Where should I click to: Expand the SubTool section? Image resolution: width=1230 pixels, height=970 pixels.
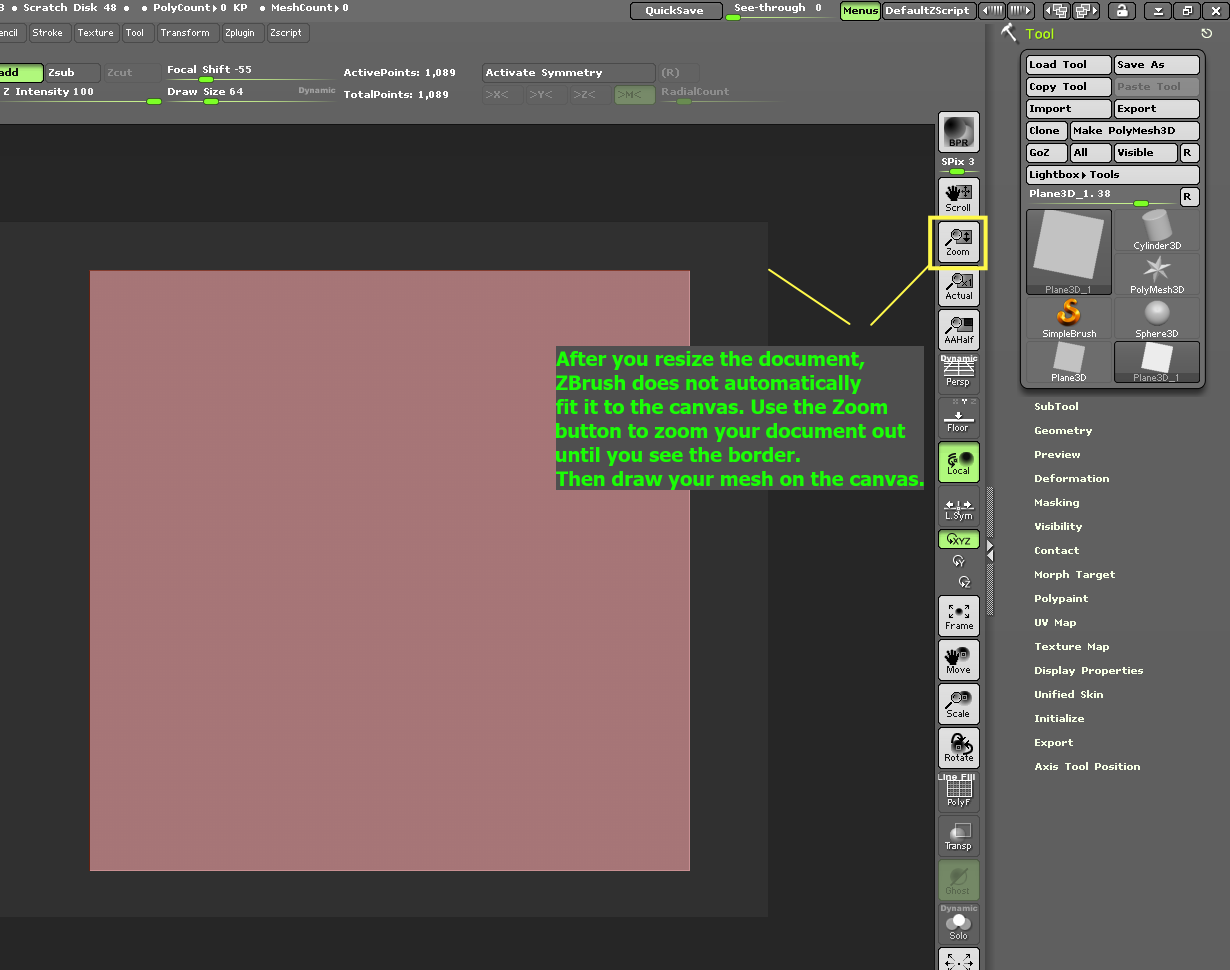point(1056,407)
